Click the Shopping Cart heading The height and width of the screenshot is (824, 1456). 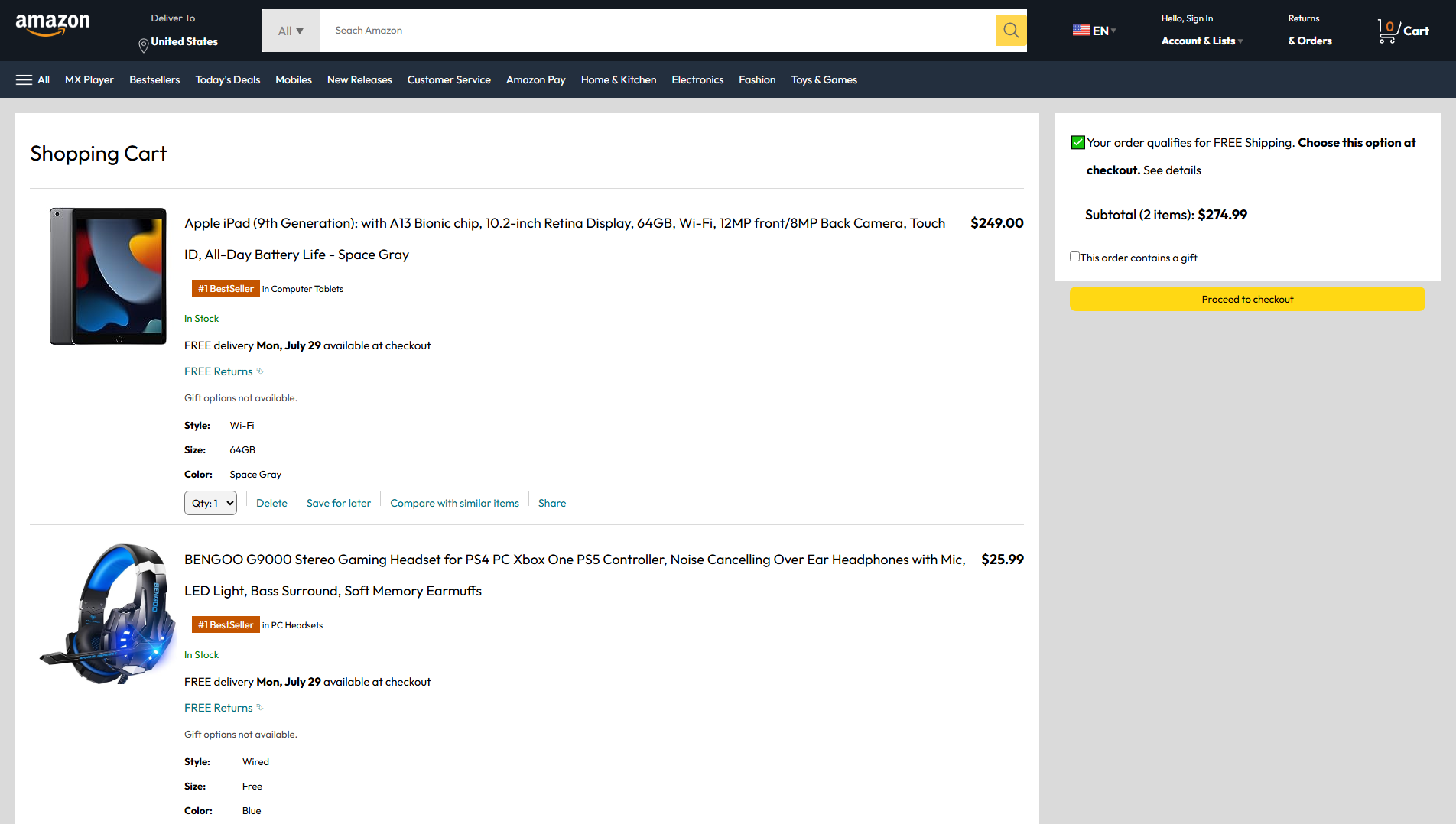coord(98,154)
